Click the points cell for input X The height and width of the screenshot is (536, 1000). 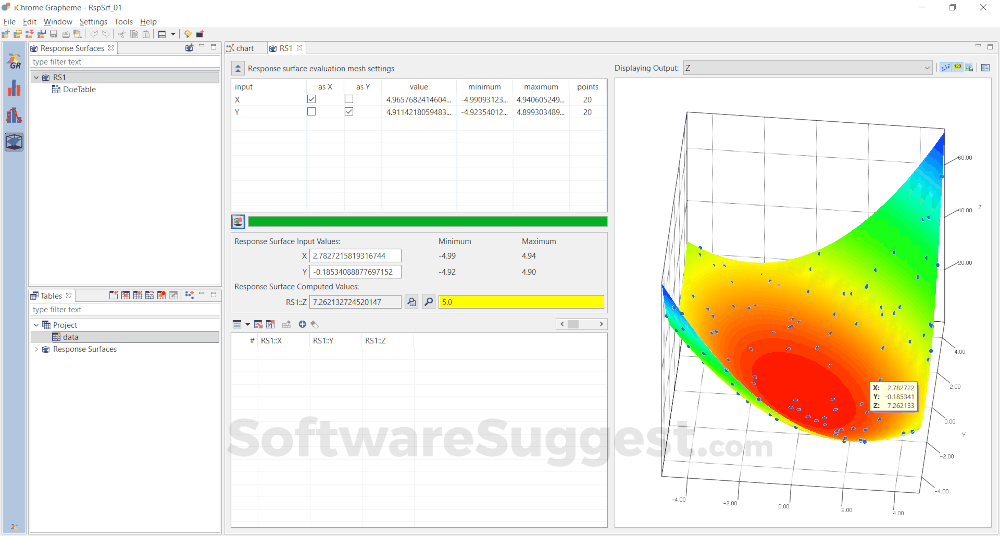tap(587, 100)
